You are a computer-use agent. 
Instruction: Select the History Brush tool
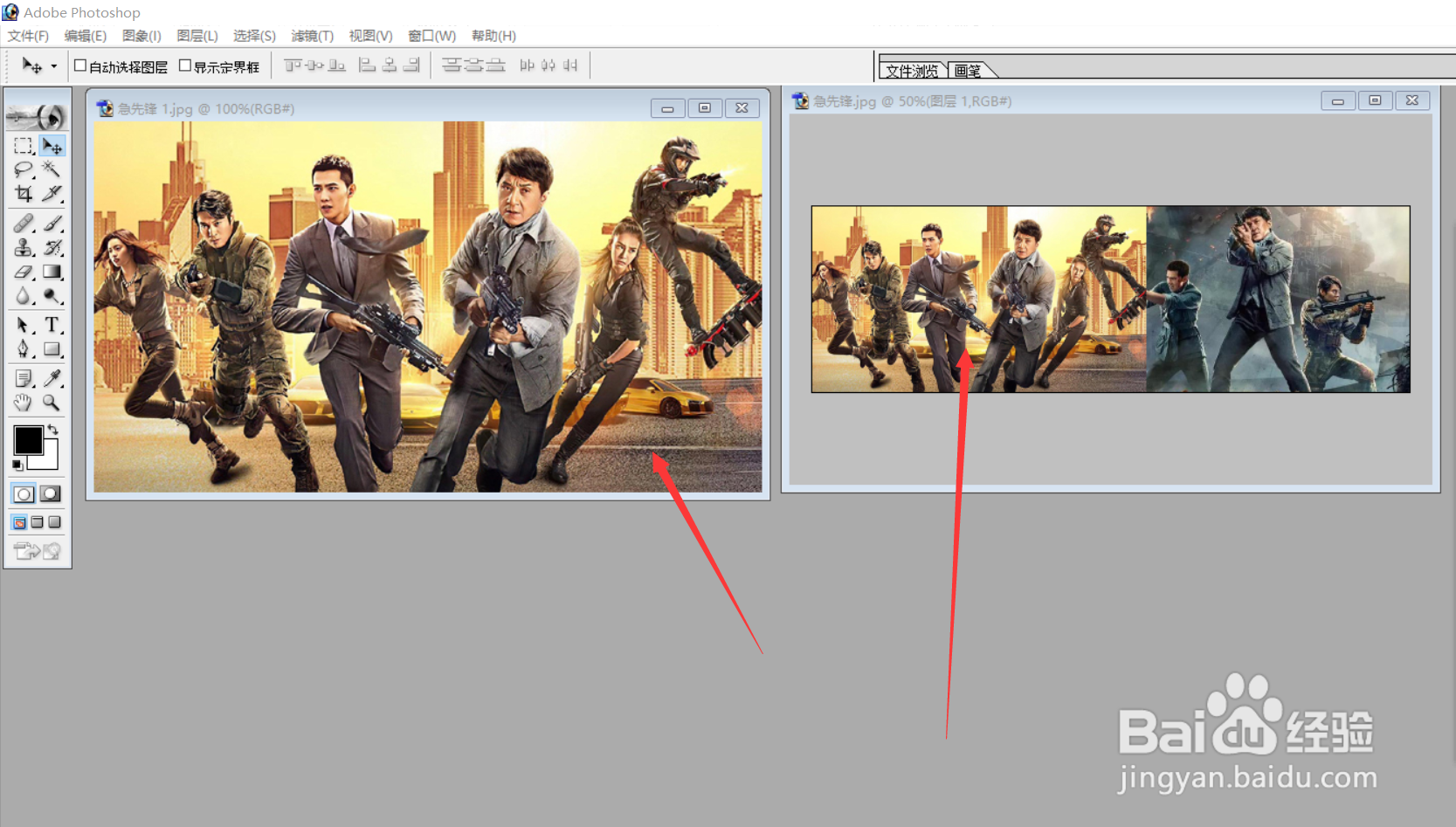click(x=52, y=248)
